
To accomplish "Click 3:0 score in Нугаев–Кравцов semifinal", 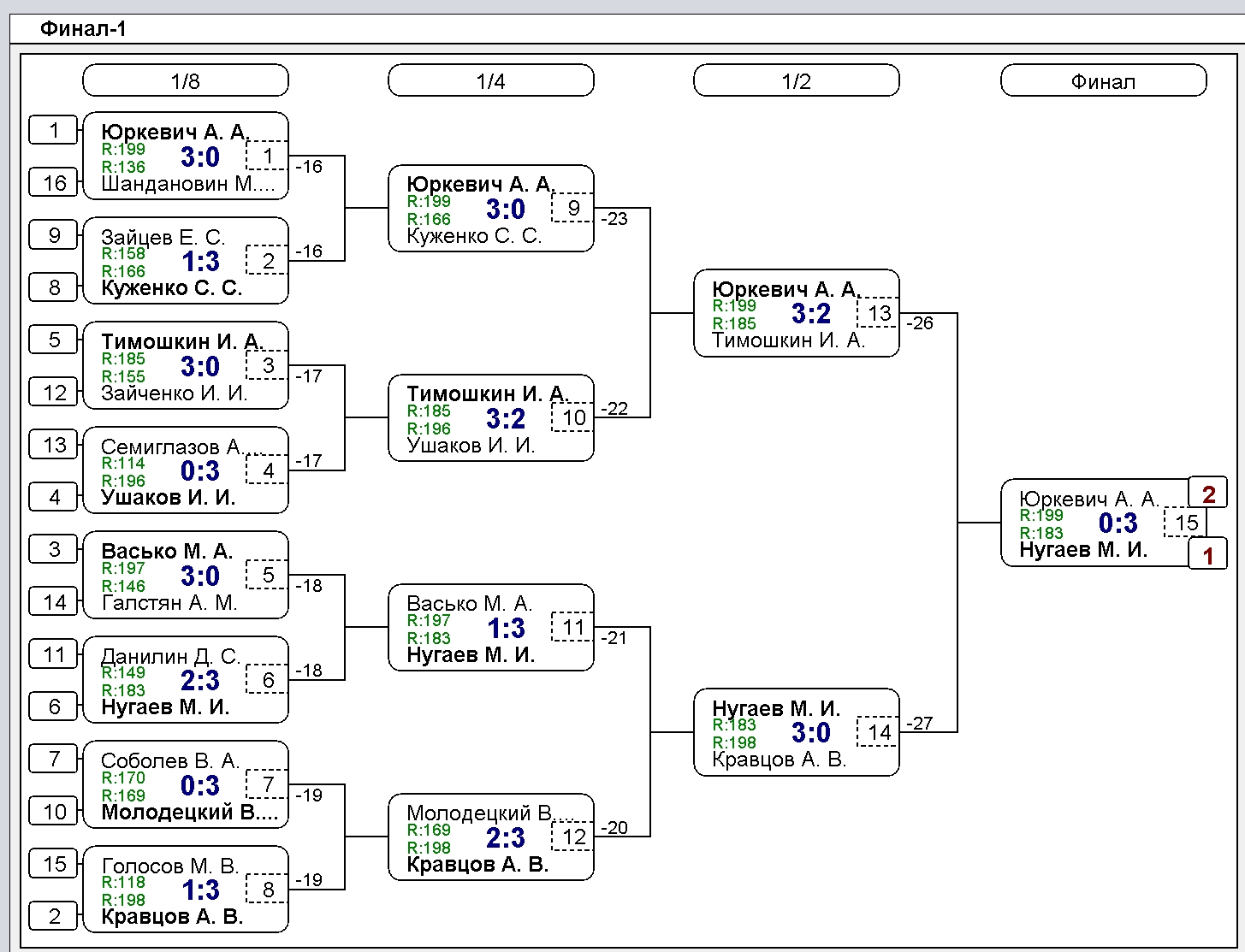I will coord(811,733).
